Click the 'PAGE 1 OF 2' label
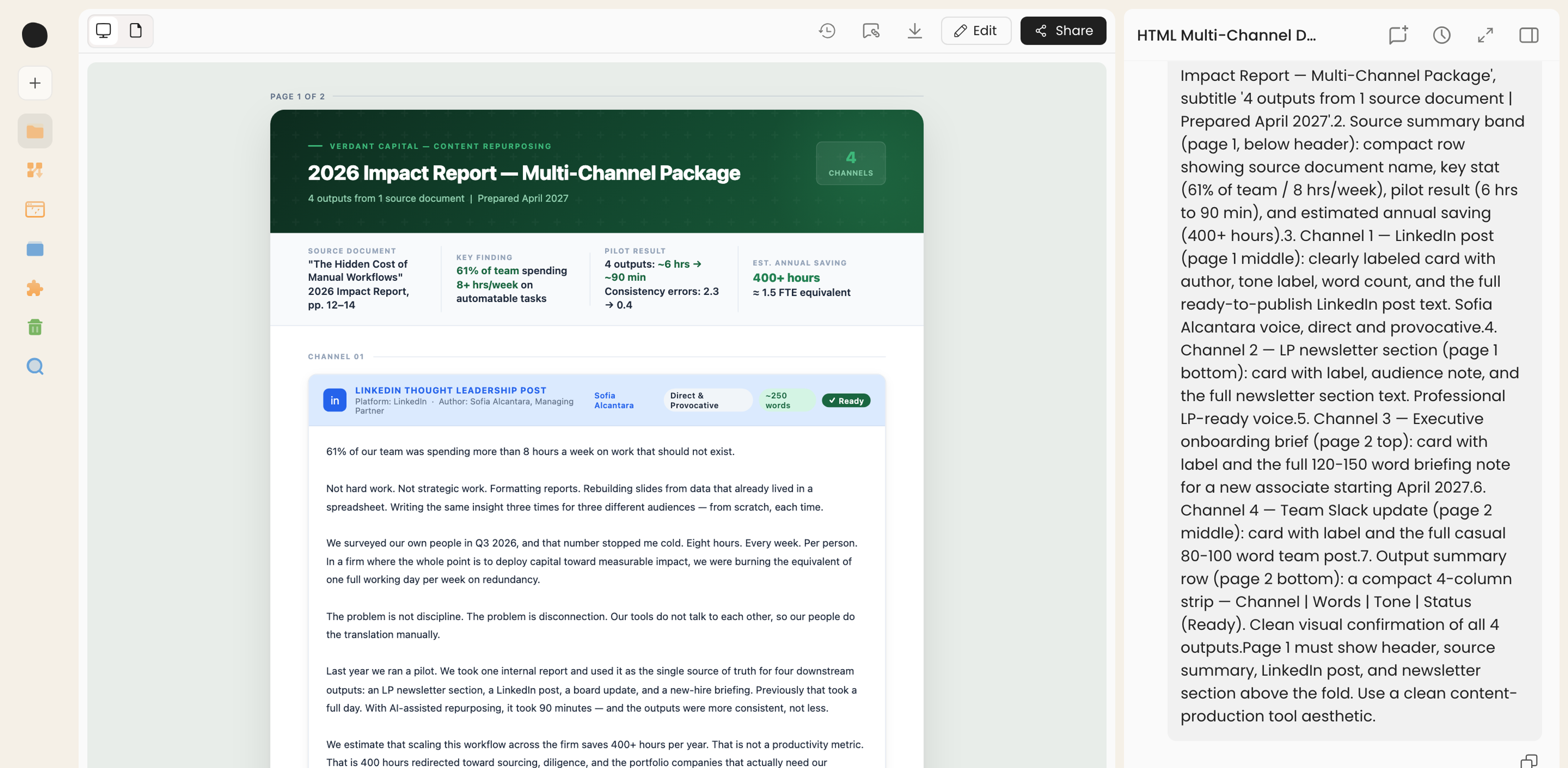1568x768 pixels. point(297,96)
